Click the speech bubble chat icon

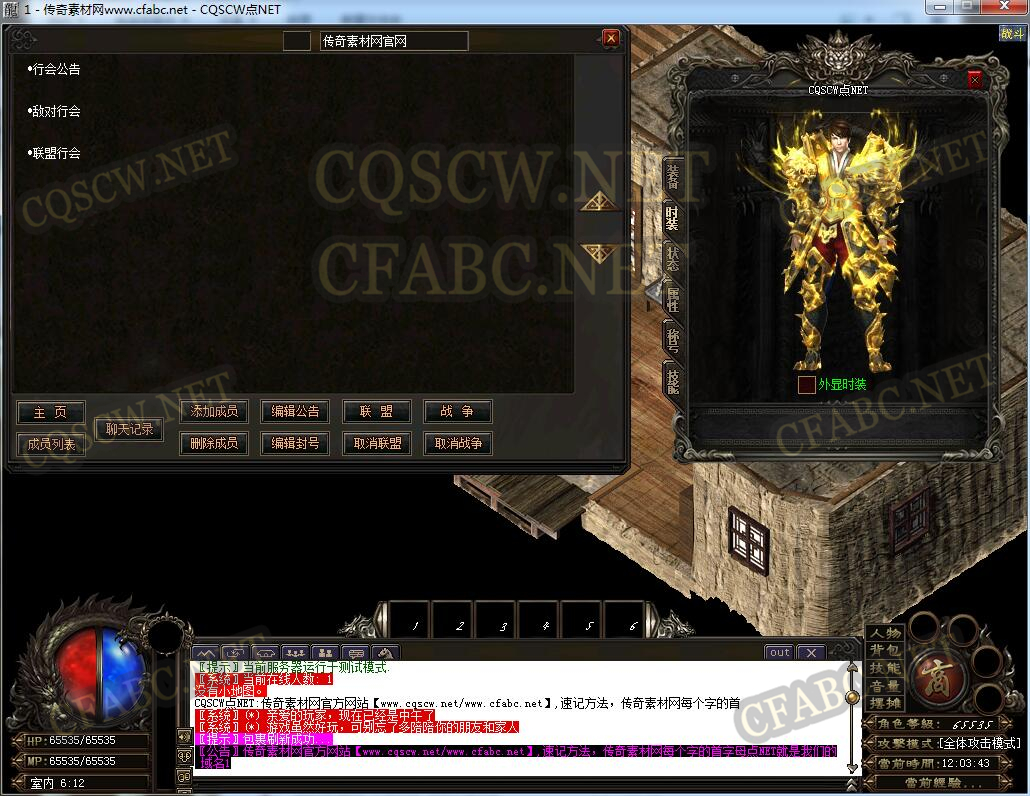tap(355, 653)
